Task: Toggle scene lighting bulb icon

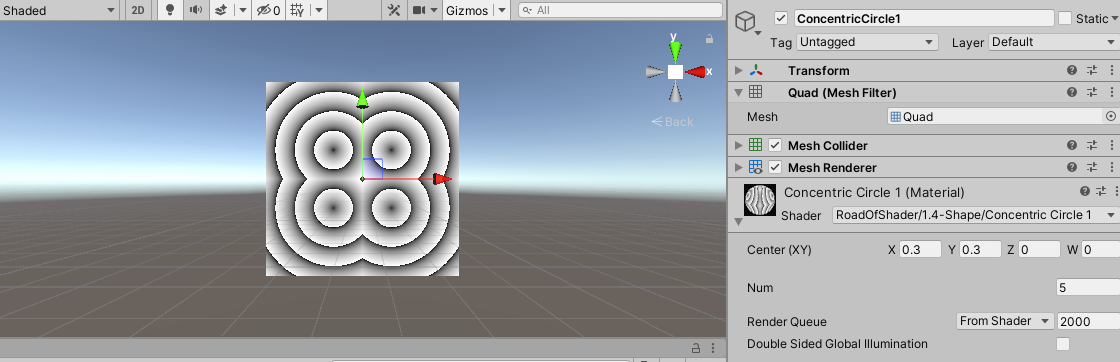Action: click(x=170, y=10)
